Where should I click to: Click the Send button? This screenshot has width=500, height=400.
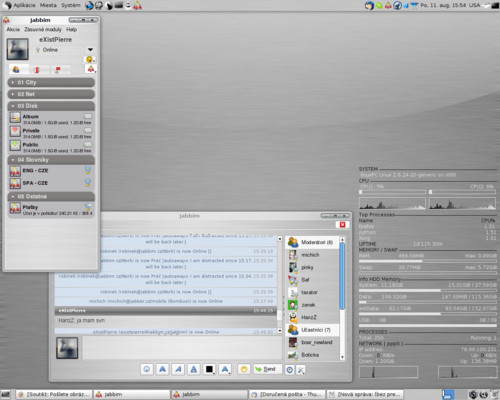tap(267, 369)
